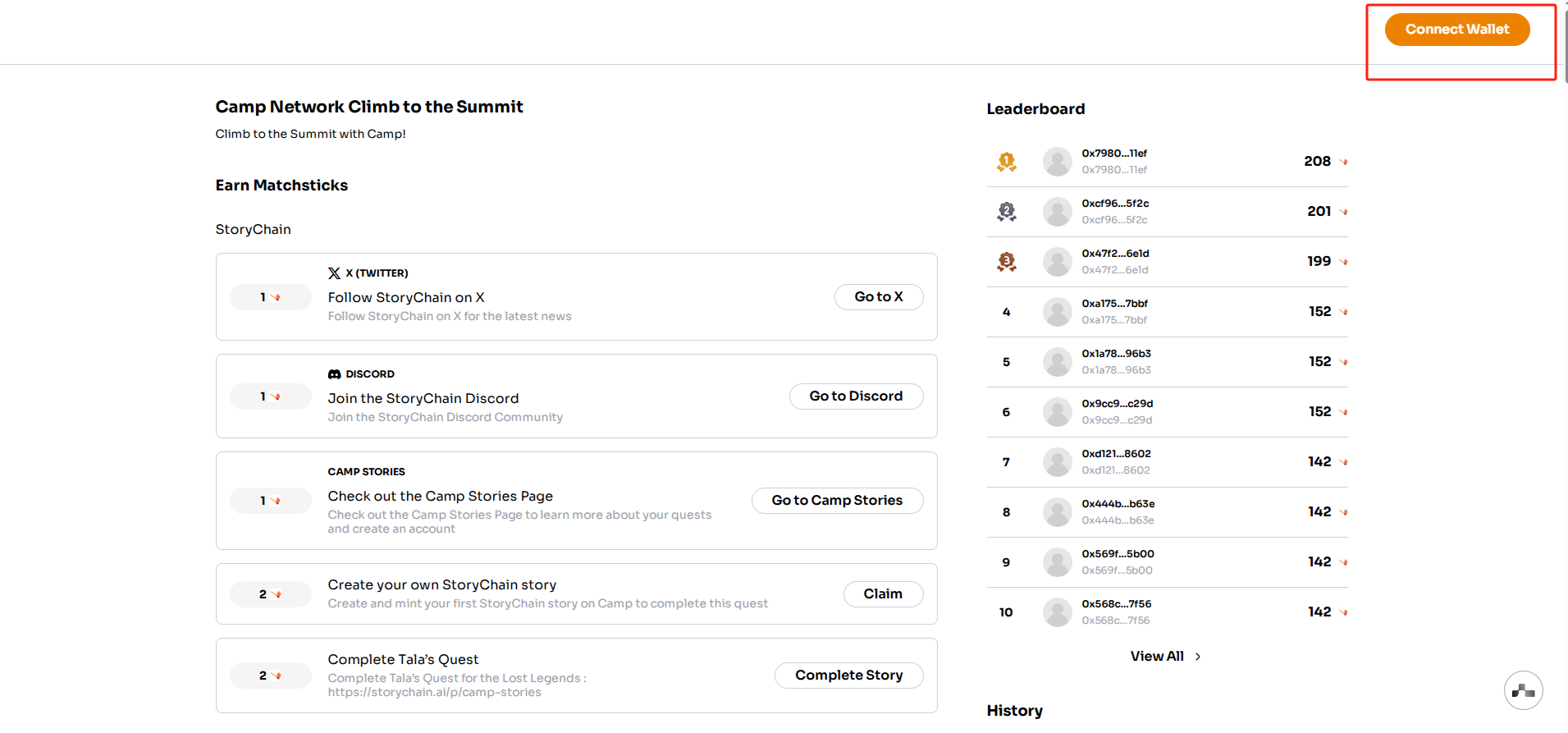
Task: Click matchstick icon beside score 208
Action: 1344,162
